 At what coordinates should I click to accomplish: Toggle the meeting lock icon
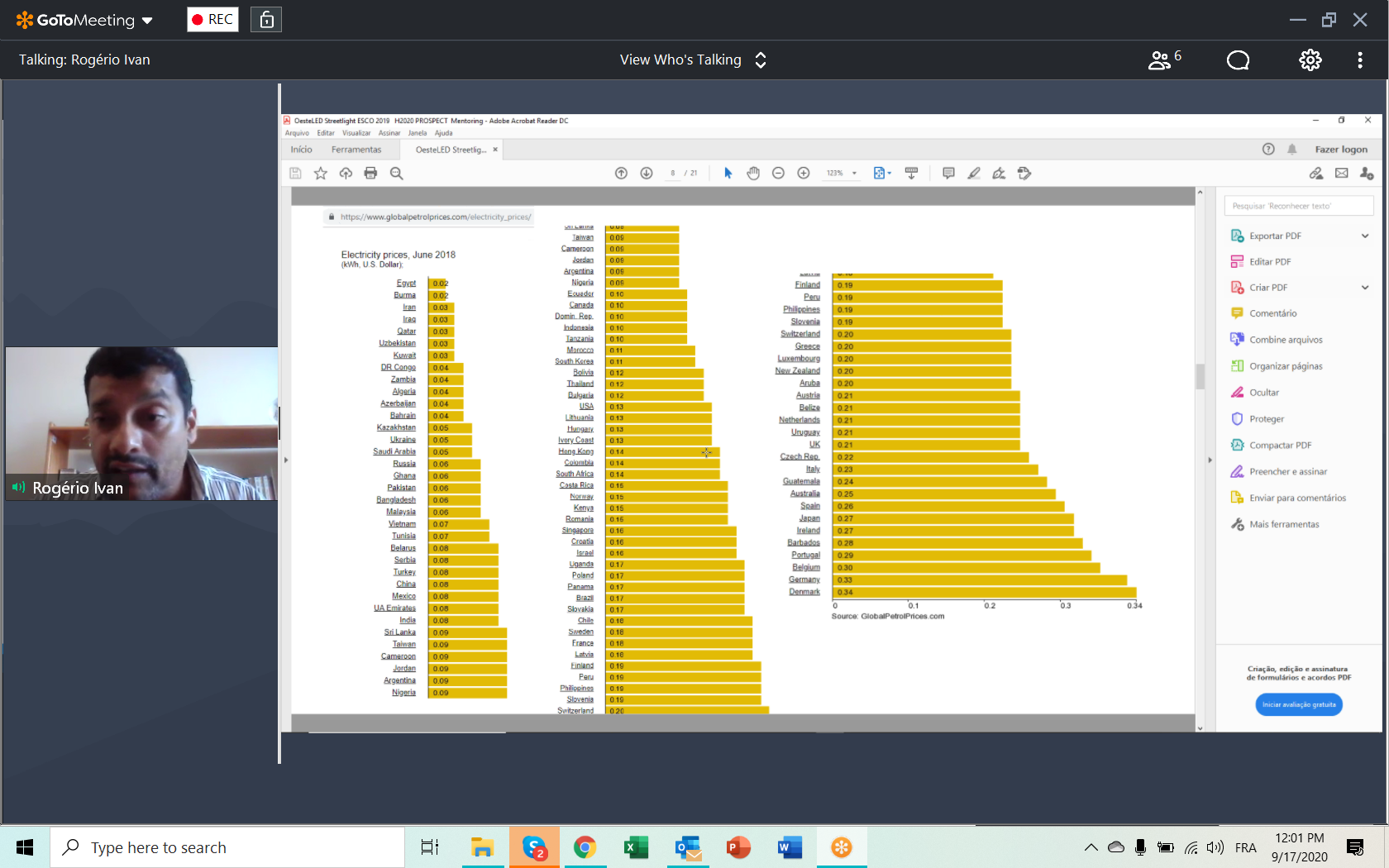[266, 19]
